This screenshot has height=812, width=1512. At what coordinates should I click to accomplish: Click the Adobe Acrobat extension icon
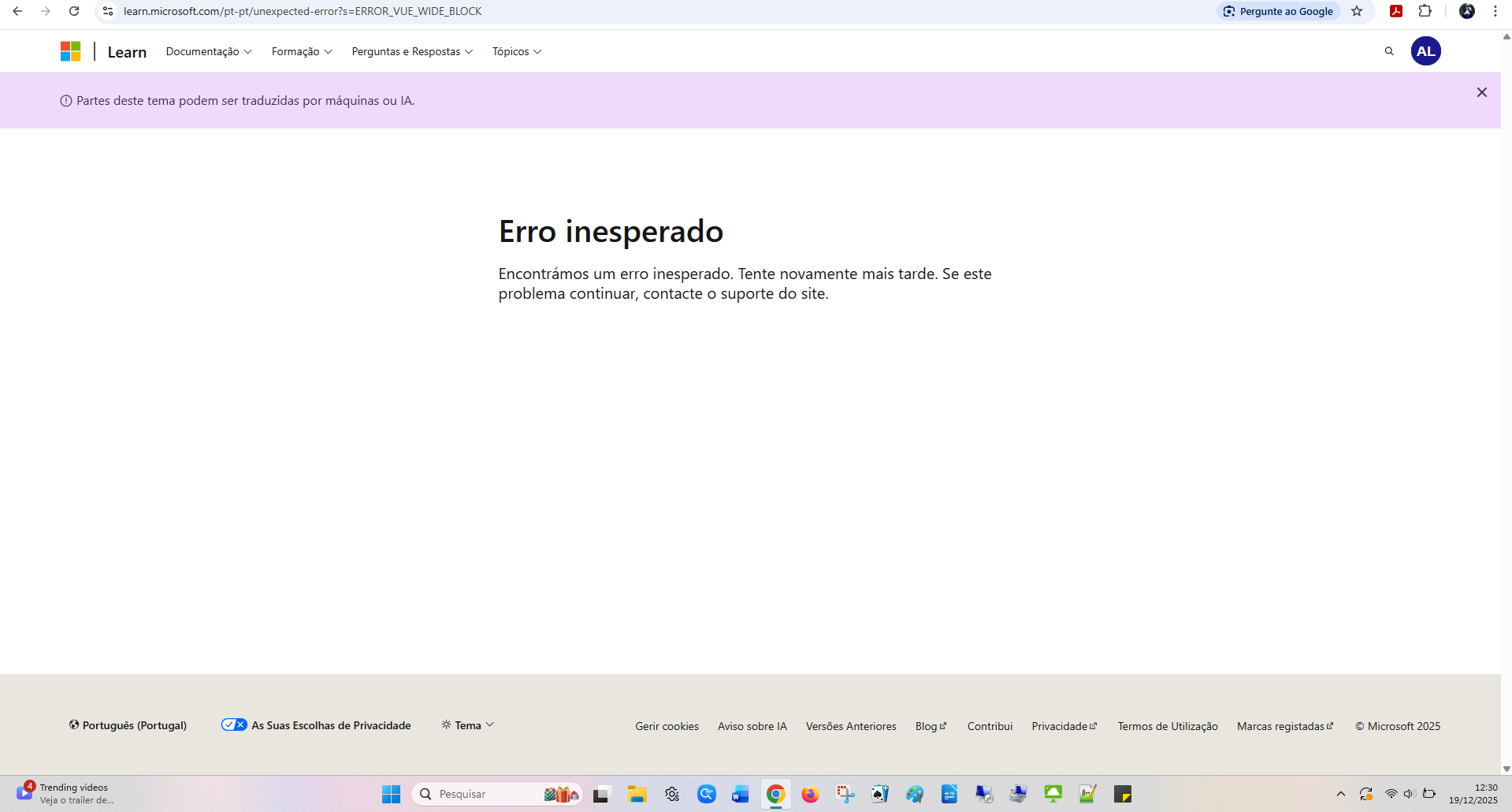coord(1397,11)
